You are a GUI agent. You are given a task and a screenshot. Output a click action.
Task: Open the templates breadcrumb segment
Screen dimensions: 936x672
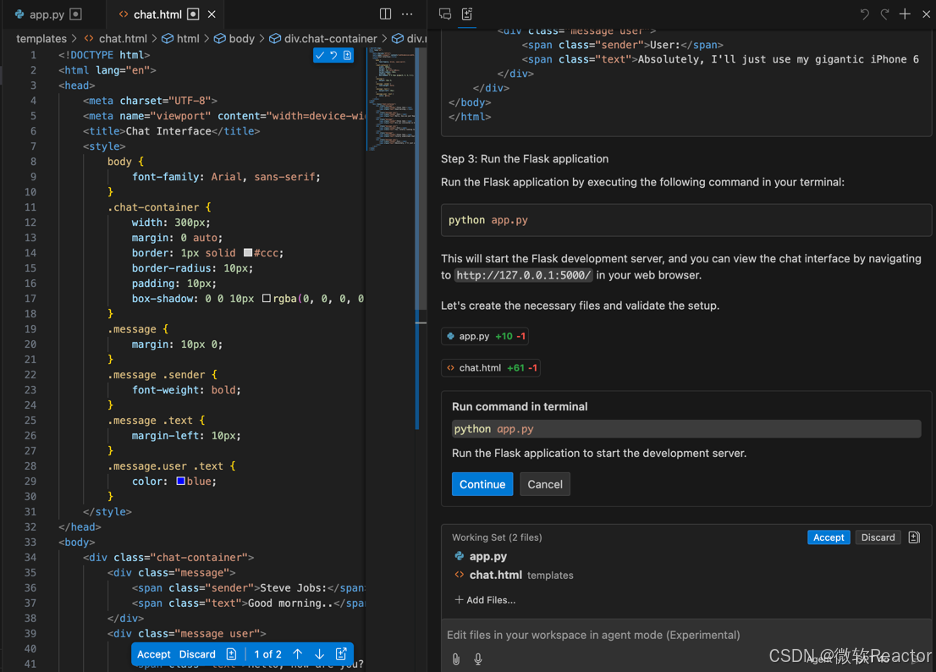click(41, 38)
